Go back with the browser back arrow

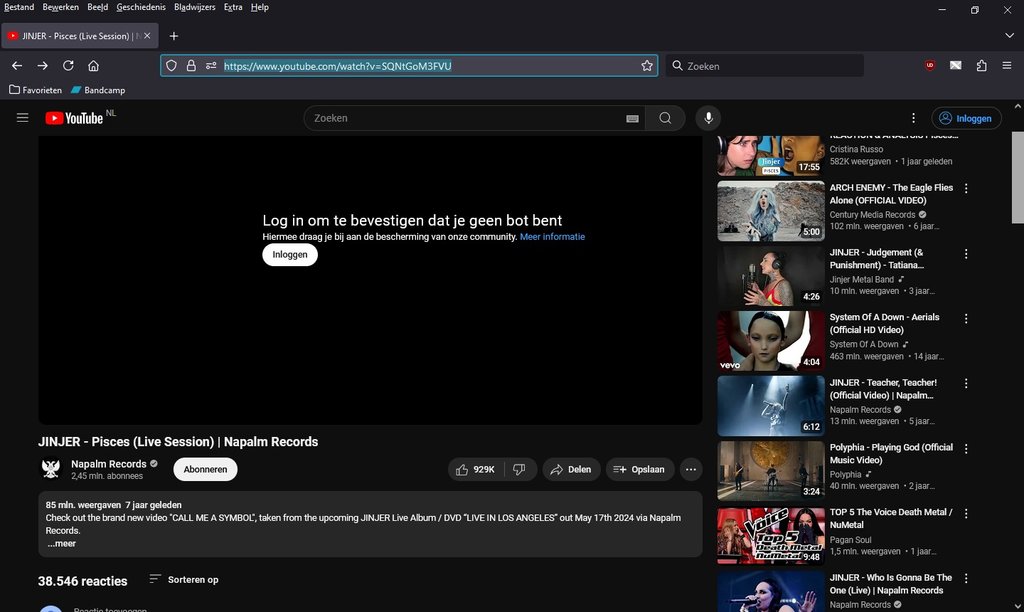point(17,66)
